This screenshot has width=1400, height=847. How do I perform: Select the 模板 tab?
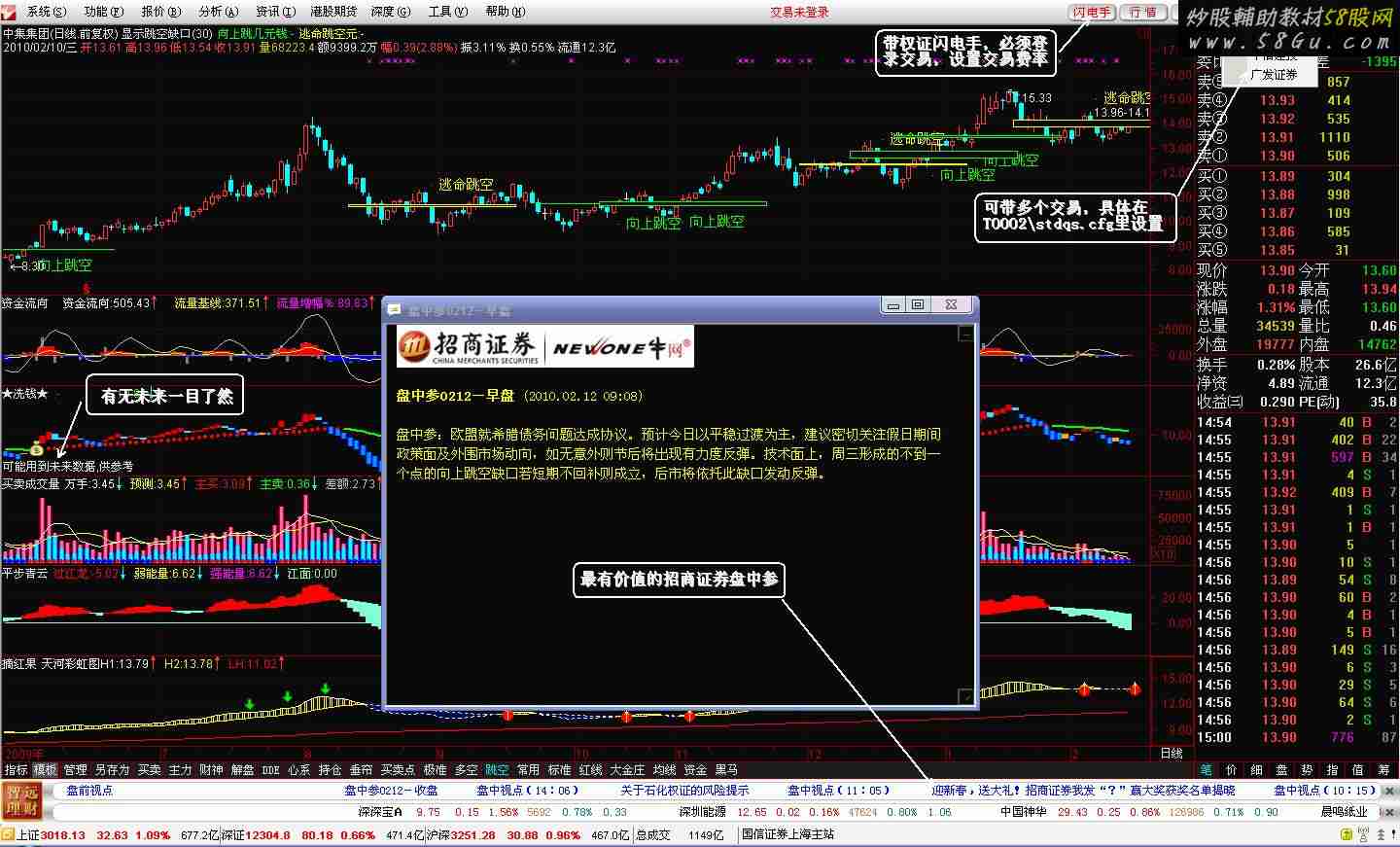pos(46,769)
